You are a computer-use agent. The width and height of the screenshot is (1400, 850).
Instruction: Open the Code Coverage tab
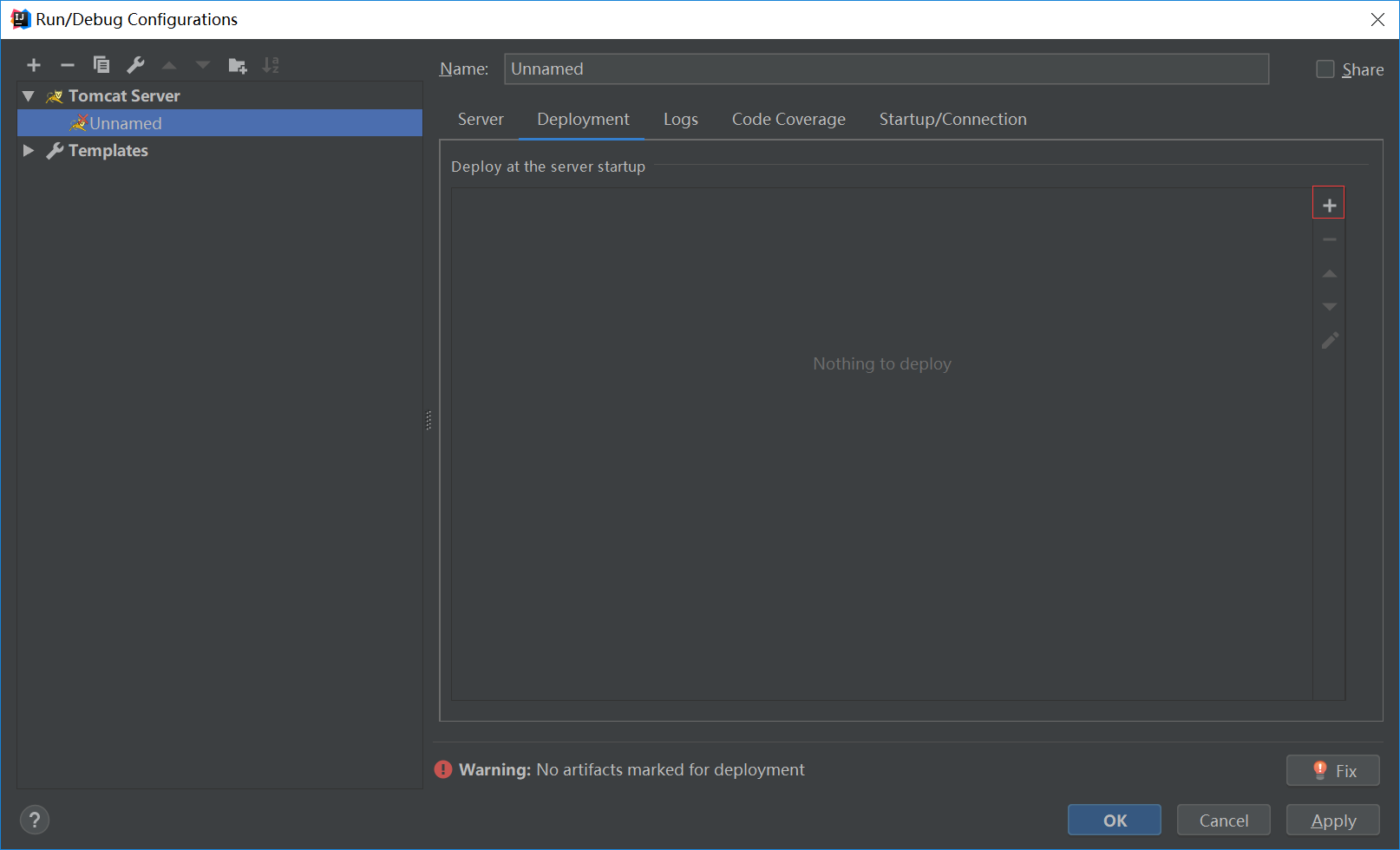(788, 120)
